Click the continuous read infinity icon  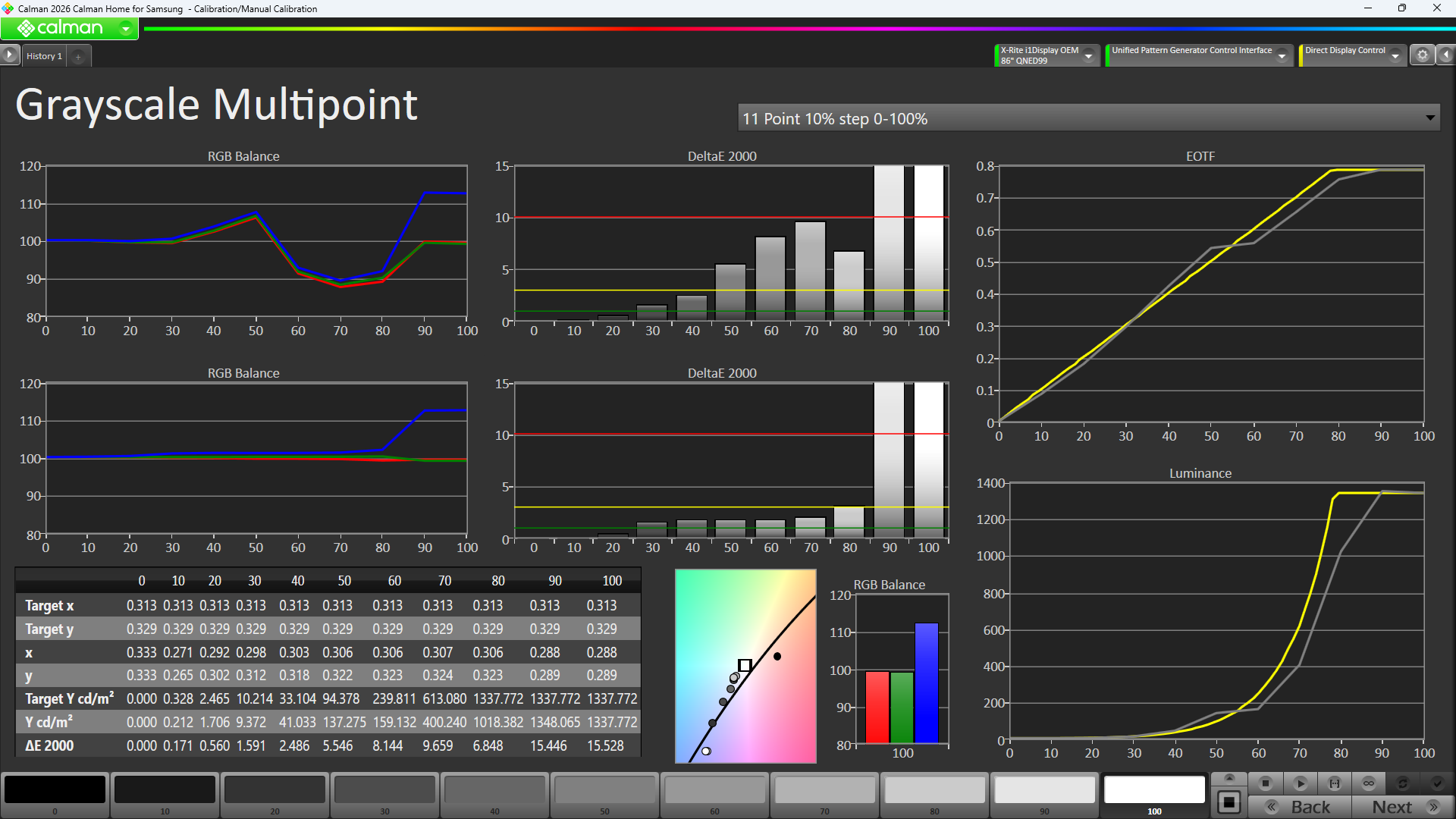[1369, 783]
